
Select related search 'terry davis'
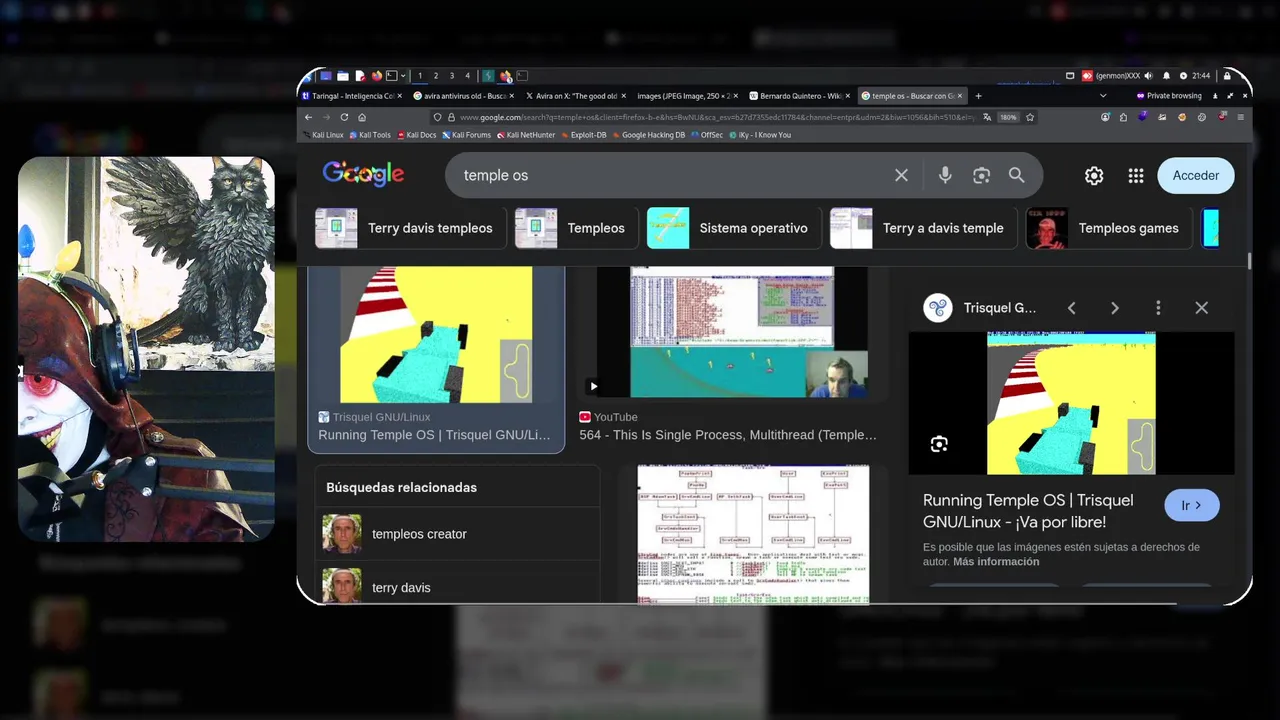point(457,587)
